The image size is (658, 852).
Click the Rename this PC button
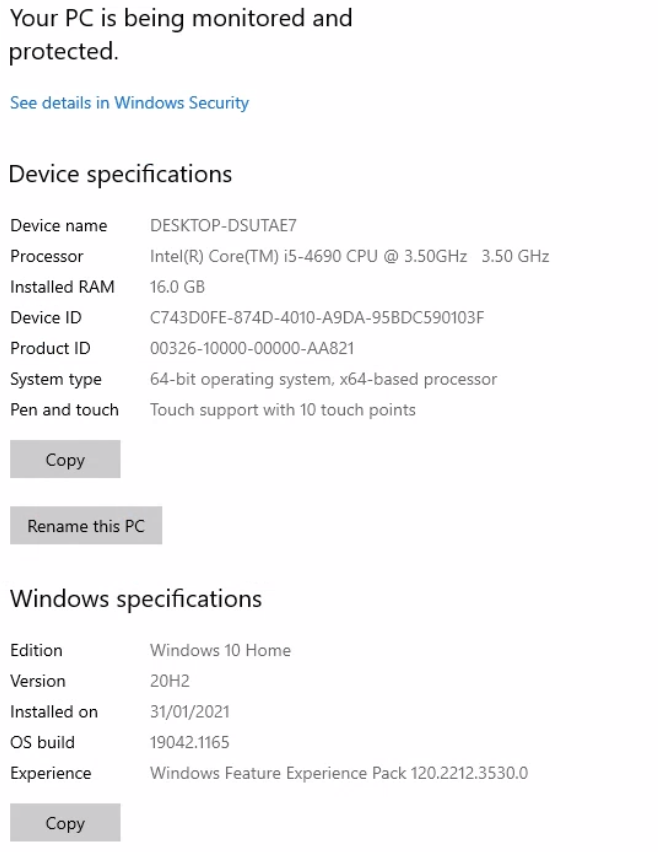(86, 525)
